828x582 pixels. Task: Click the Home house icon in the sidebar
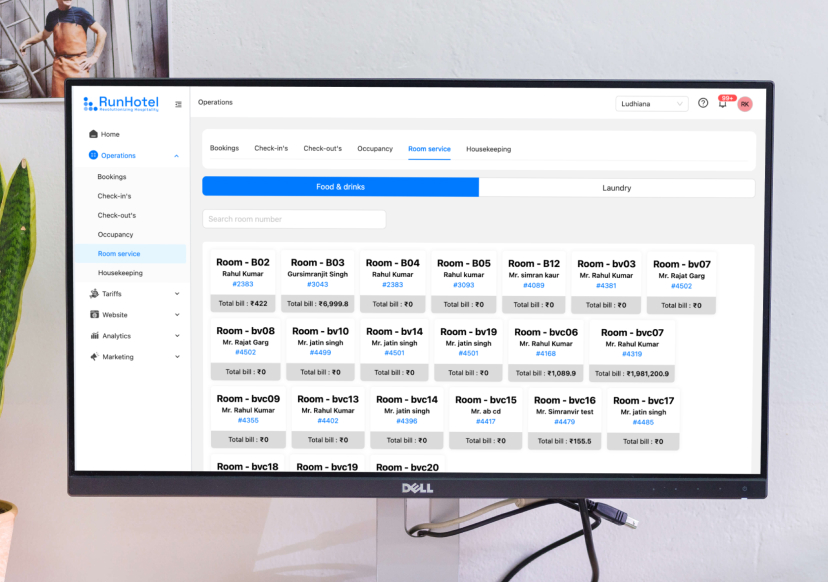(93, 134)
